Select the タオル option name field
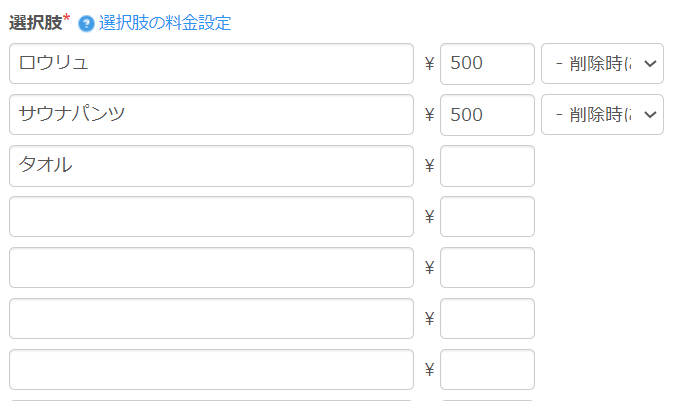The image size is (690, 401). pyautogui.click(x=211, y=166)
